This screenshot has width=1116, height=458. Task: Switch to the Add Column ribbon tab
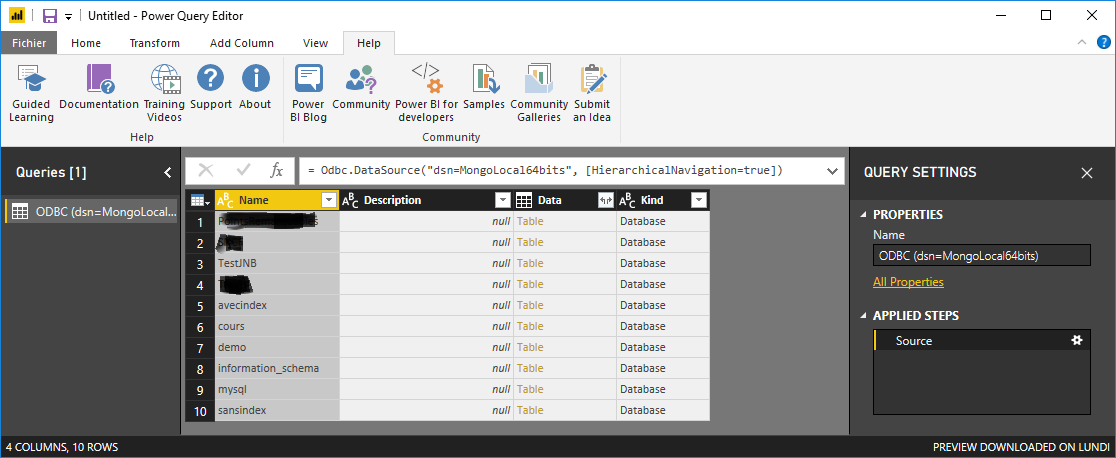(242, 43)
